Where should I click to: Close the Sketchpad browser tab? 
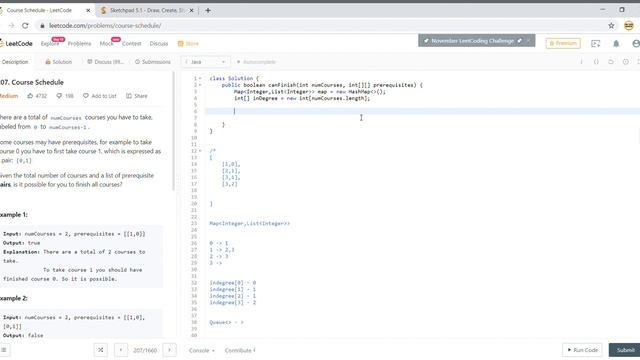pyautogui.click(x=191, y=10)
